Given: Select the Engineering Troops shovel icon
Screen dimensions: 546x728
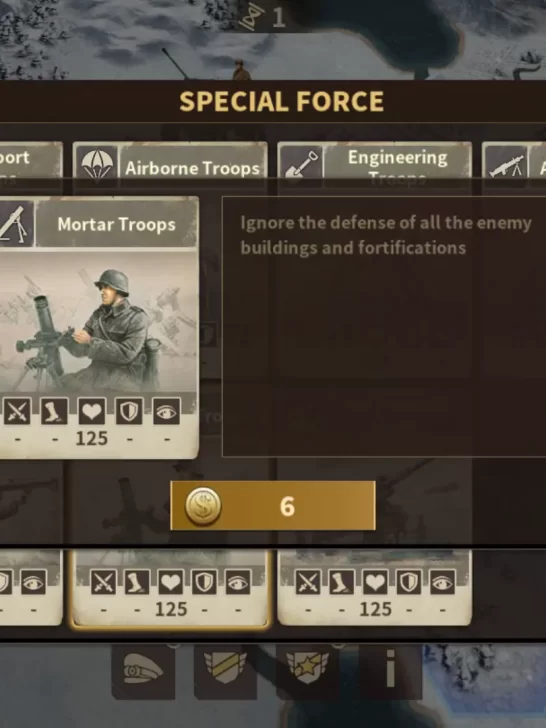Looking at the screenshot, I should (301, 165).
